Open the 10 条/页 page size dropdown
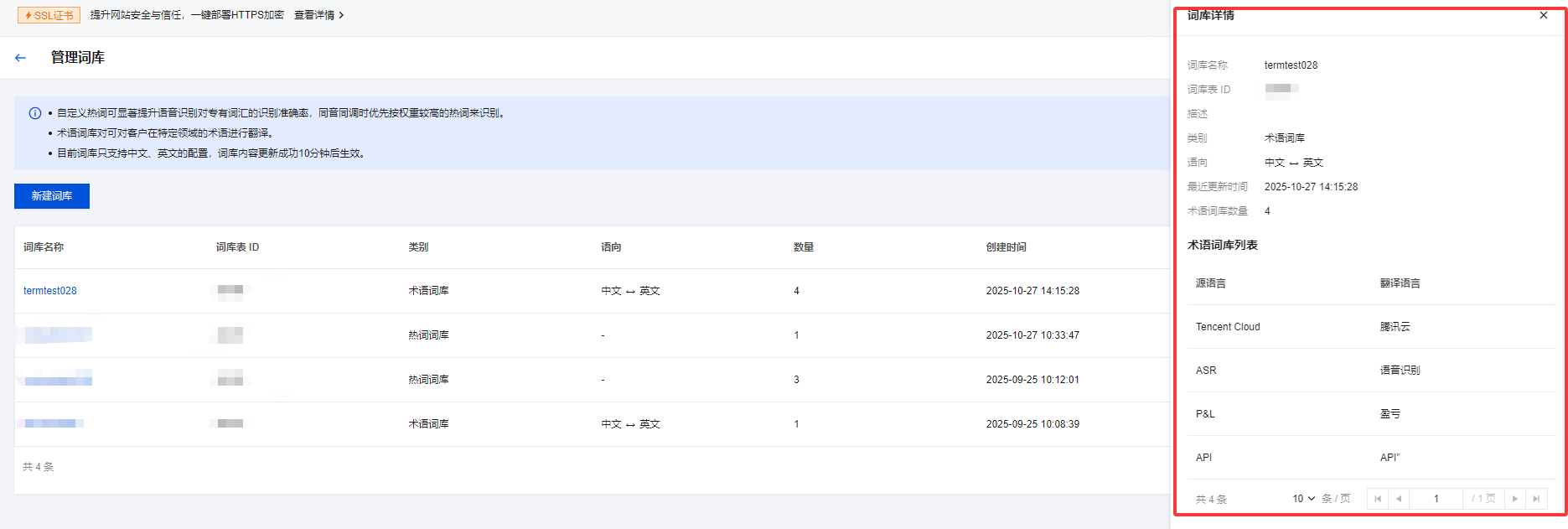Image resolution: width=1568 pixels, height=529 pixels. tap(1303, 499)
